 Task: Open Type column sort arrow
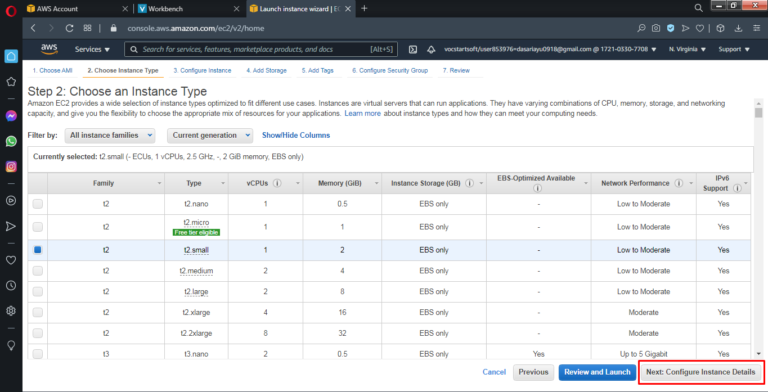point(223,183)
